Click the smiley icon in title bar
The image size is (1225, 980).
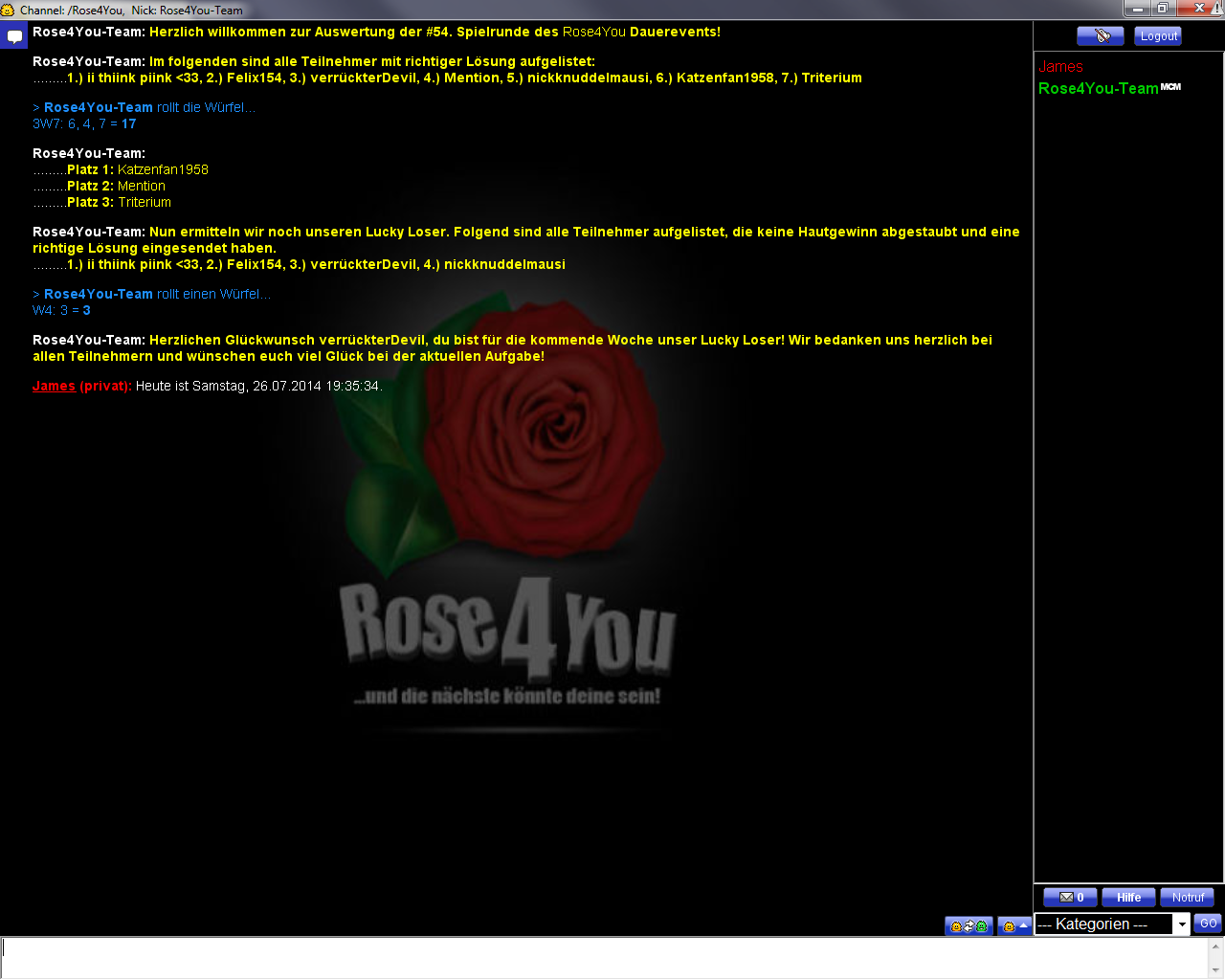(8, 10)
